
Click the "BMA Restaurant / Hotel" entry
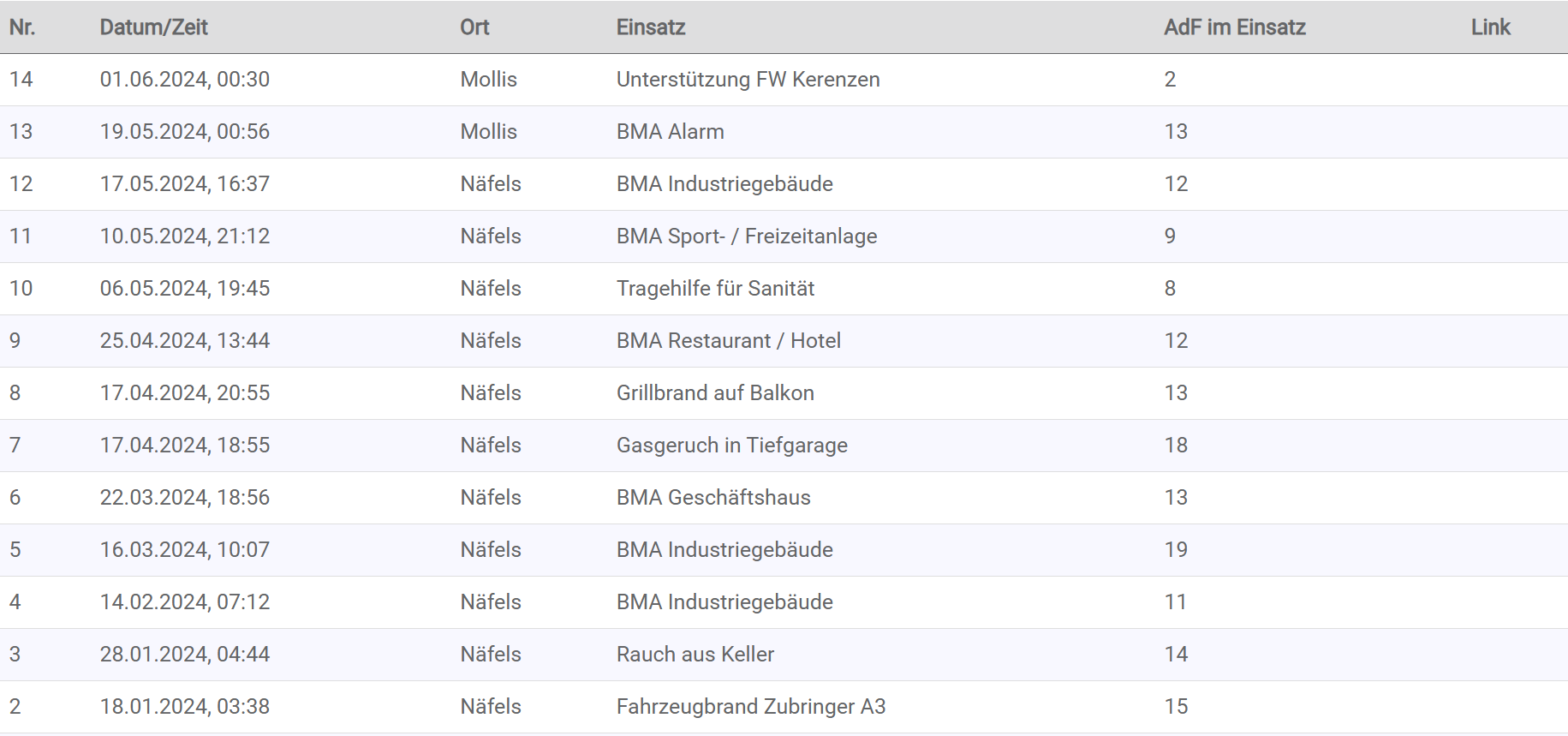728,341
